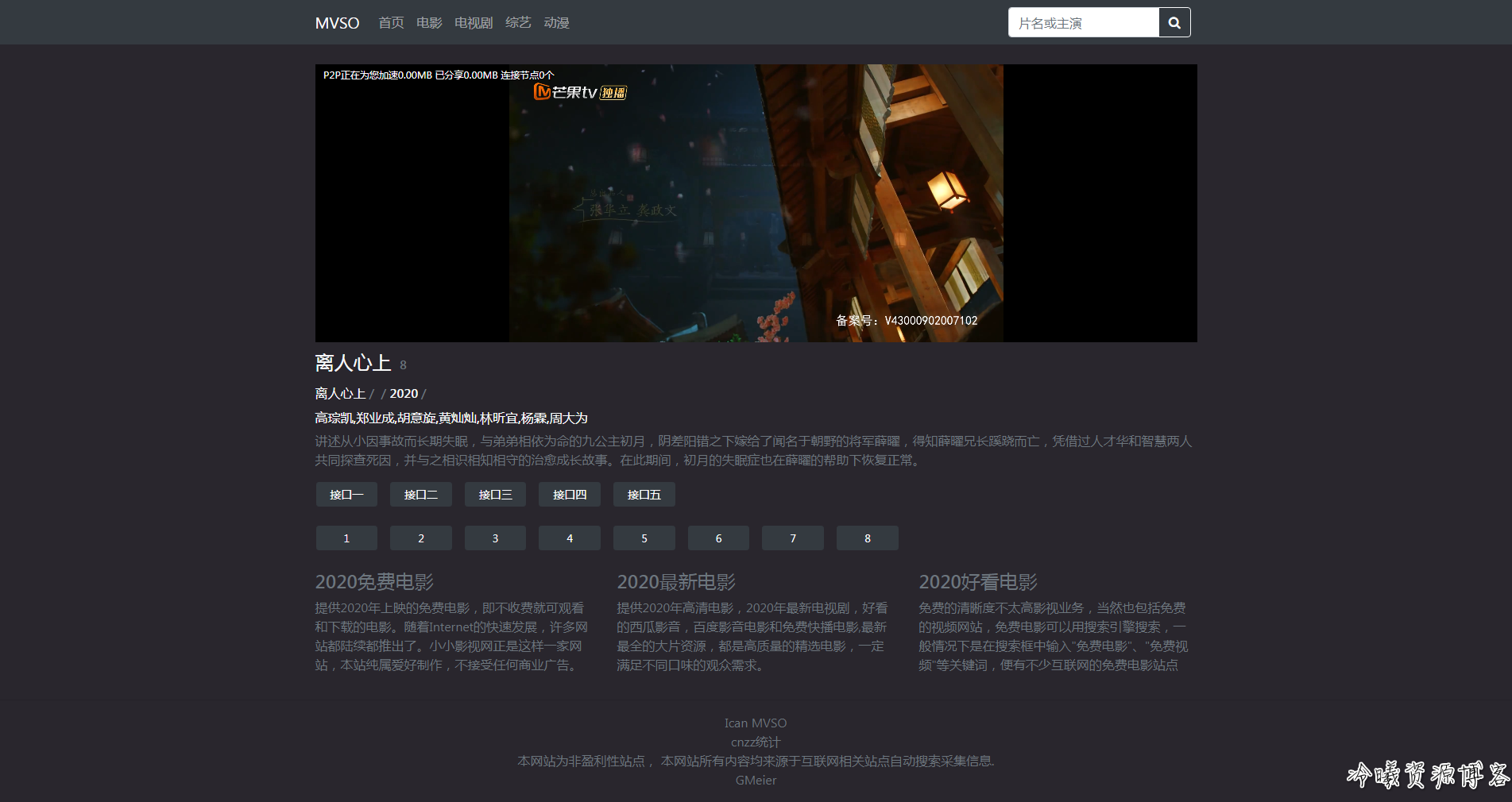Click the 2020 year link
1512x802 pixels.
point(404,394)
